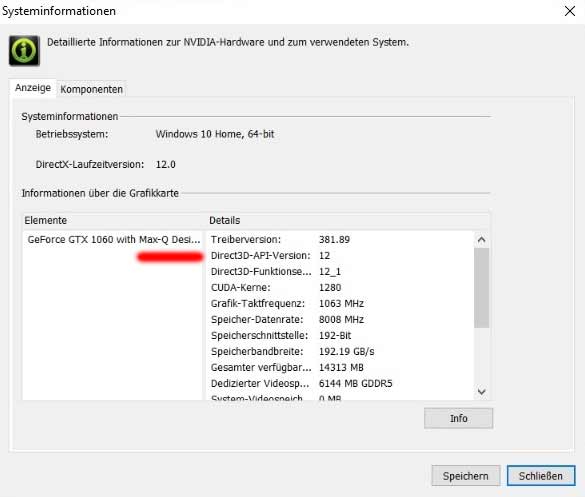Click the Schließen button
The height and width of the screenshot is (497, 585).
coord(541,476)
